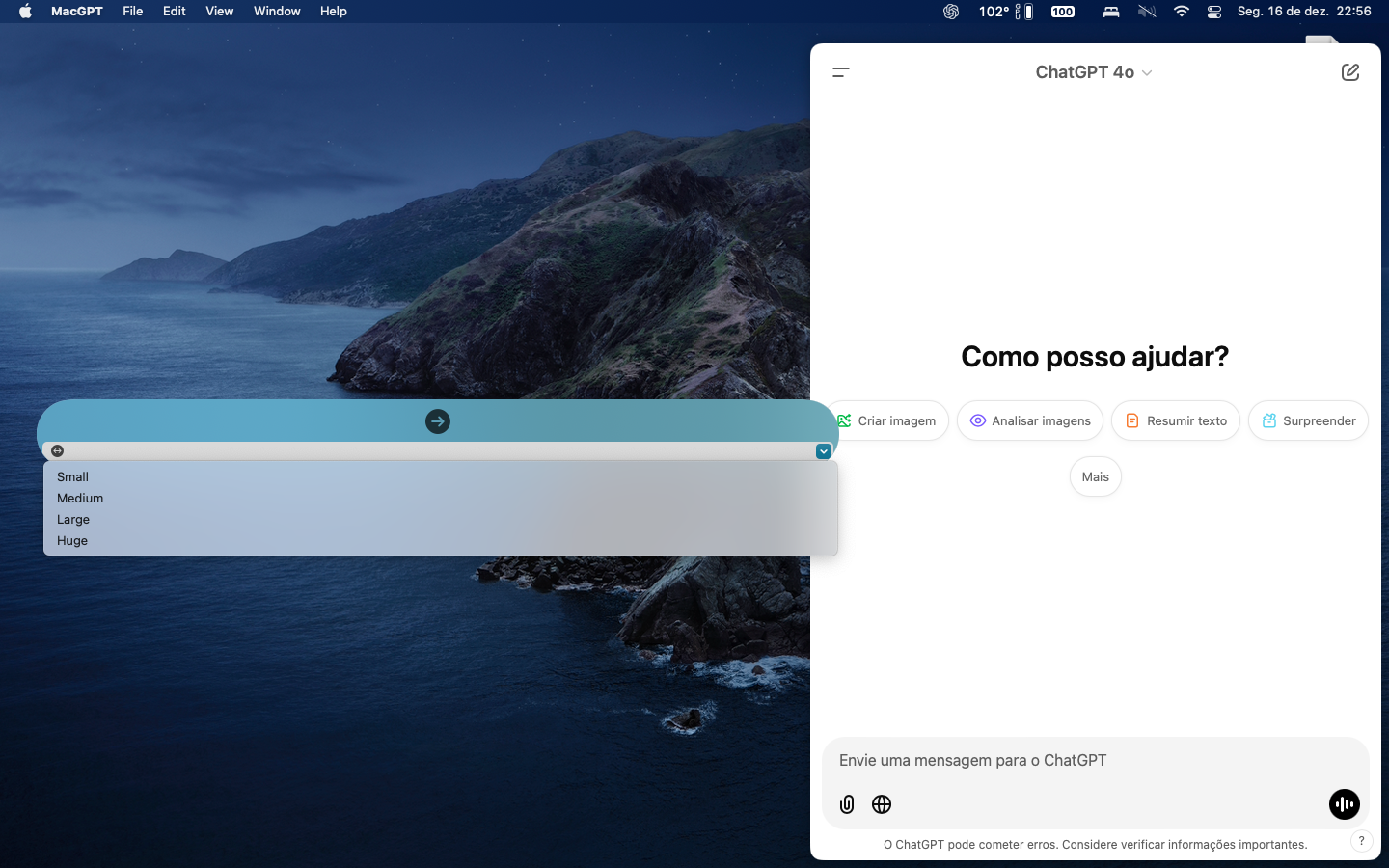Click the GPU monitor status icon
Viewport: 1389px width, 868px height.
(x=1024, y=12)
